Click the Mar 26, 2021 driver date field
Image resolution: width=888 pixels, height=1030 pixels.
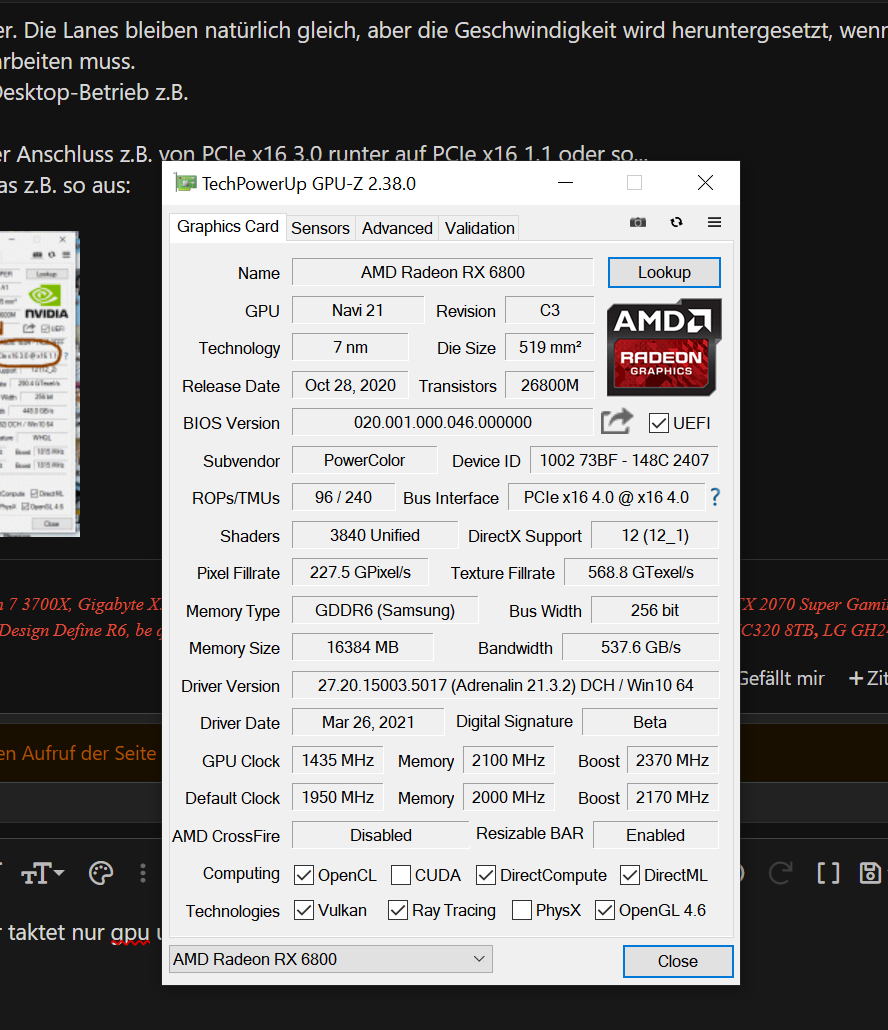click(x=368, y=722)
